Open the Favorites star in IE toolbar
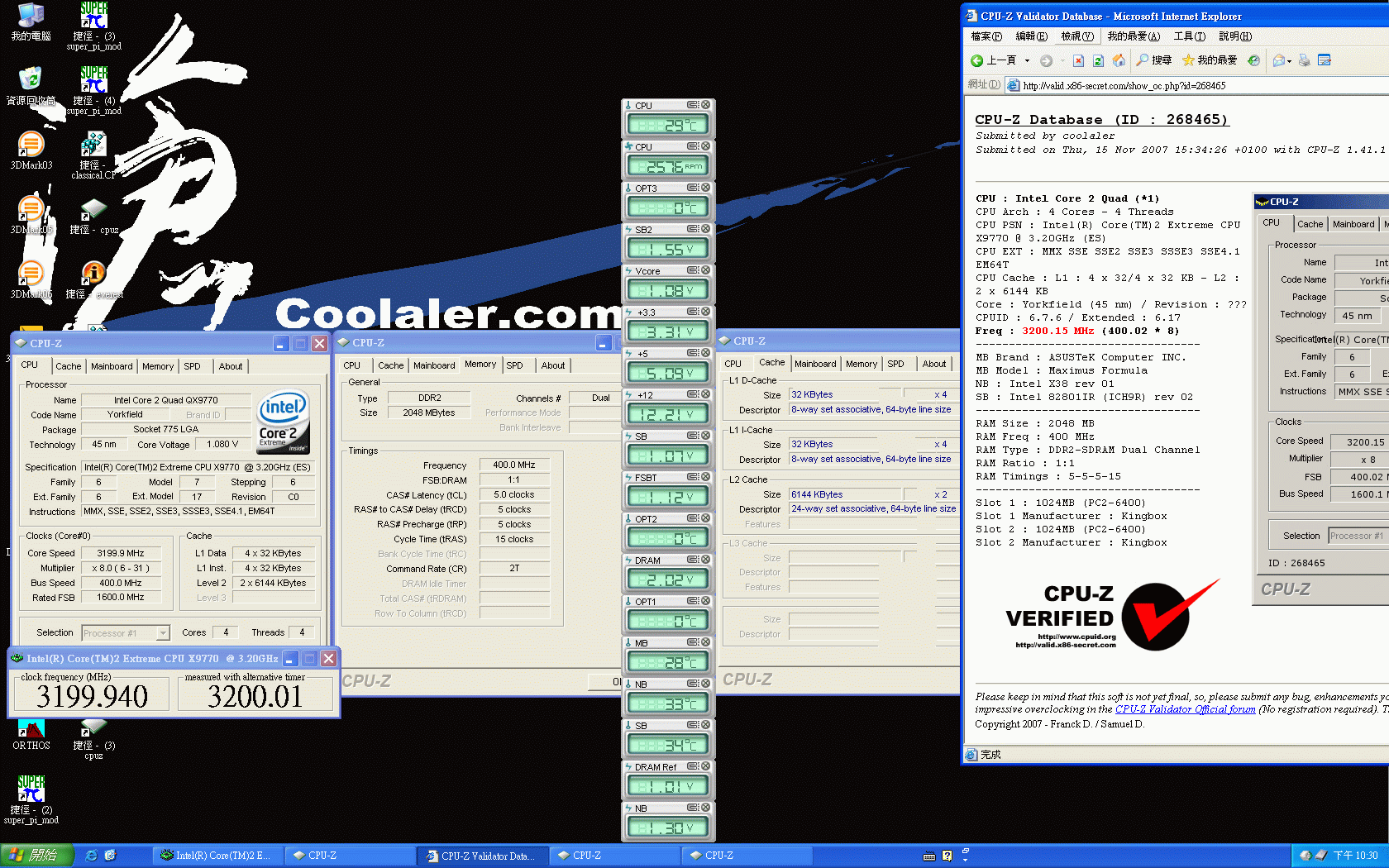This screenshot has width=1389, height=868. click(1210, 60)
